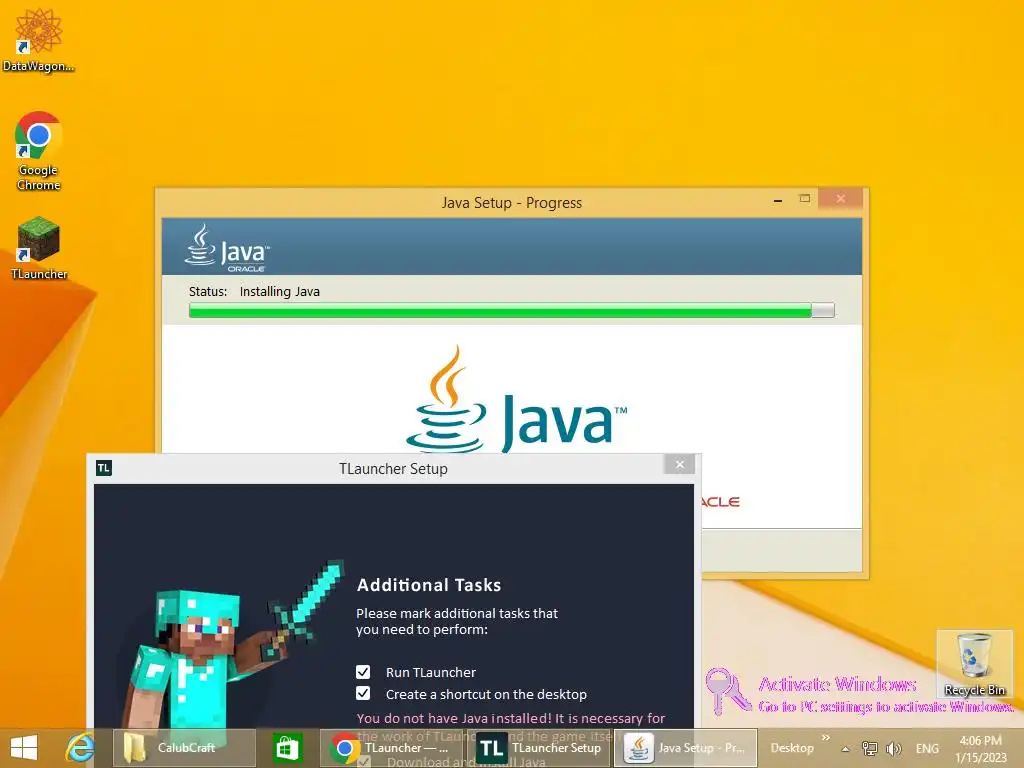1024x768 pixels.
Task: Show hidden system tray icons
Action: [x=846, y=748]
